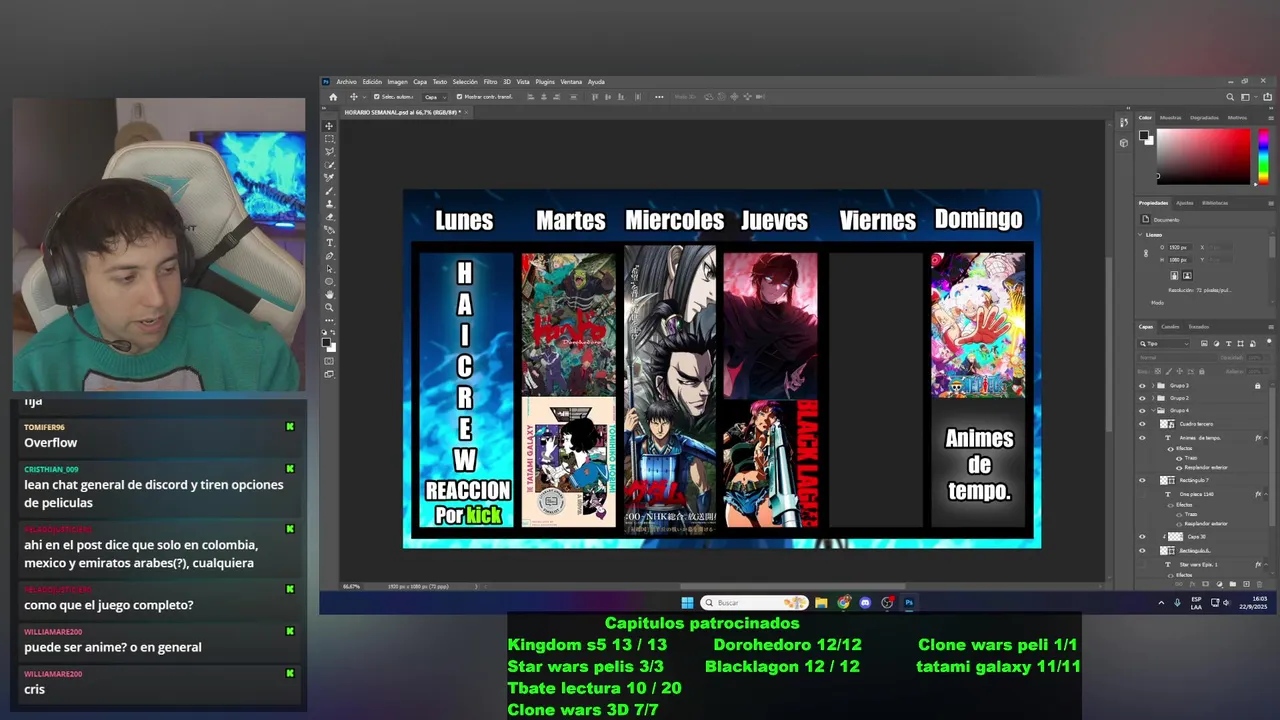
Task: Filter layers by type layers icon
Action: coord(1228,344)
